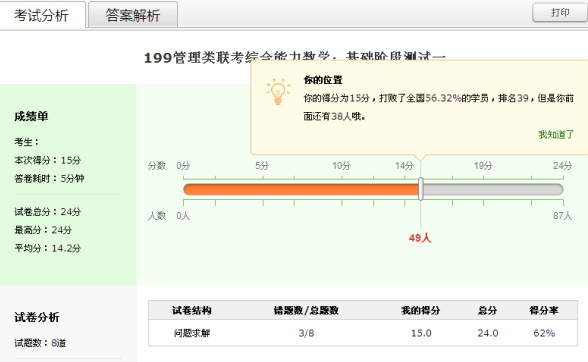Click the 试卷结构 column header
Image resolution: width=588 pixels, height=362 pixels.
(x=192, y=310)
